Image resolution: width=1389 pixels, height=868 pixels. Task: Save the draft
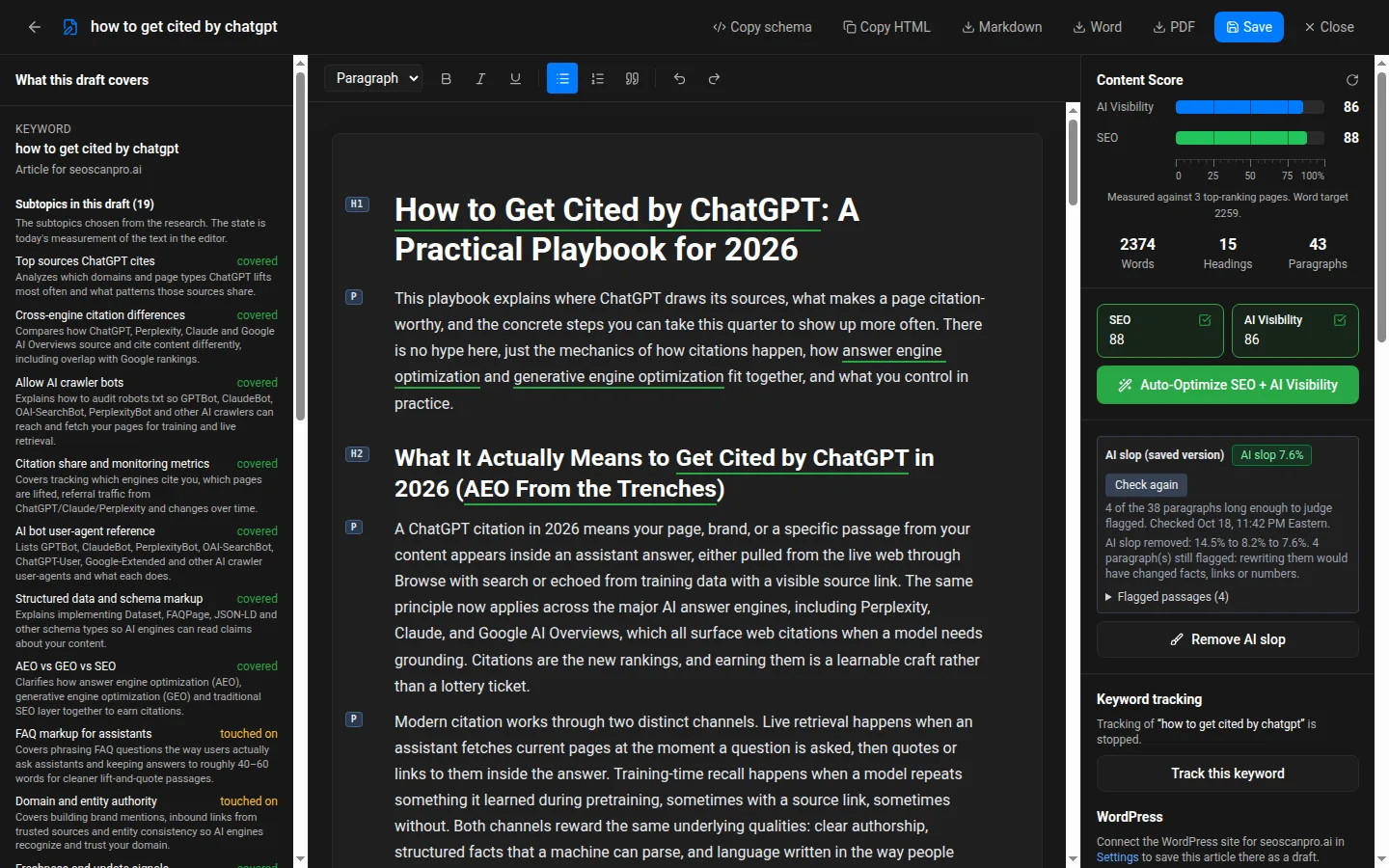coord(1249,27)
